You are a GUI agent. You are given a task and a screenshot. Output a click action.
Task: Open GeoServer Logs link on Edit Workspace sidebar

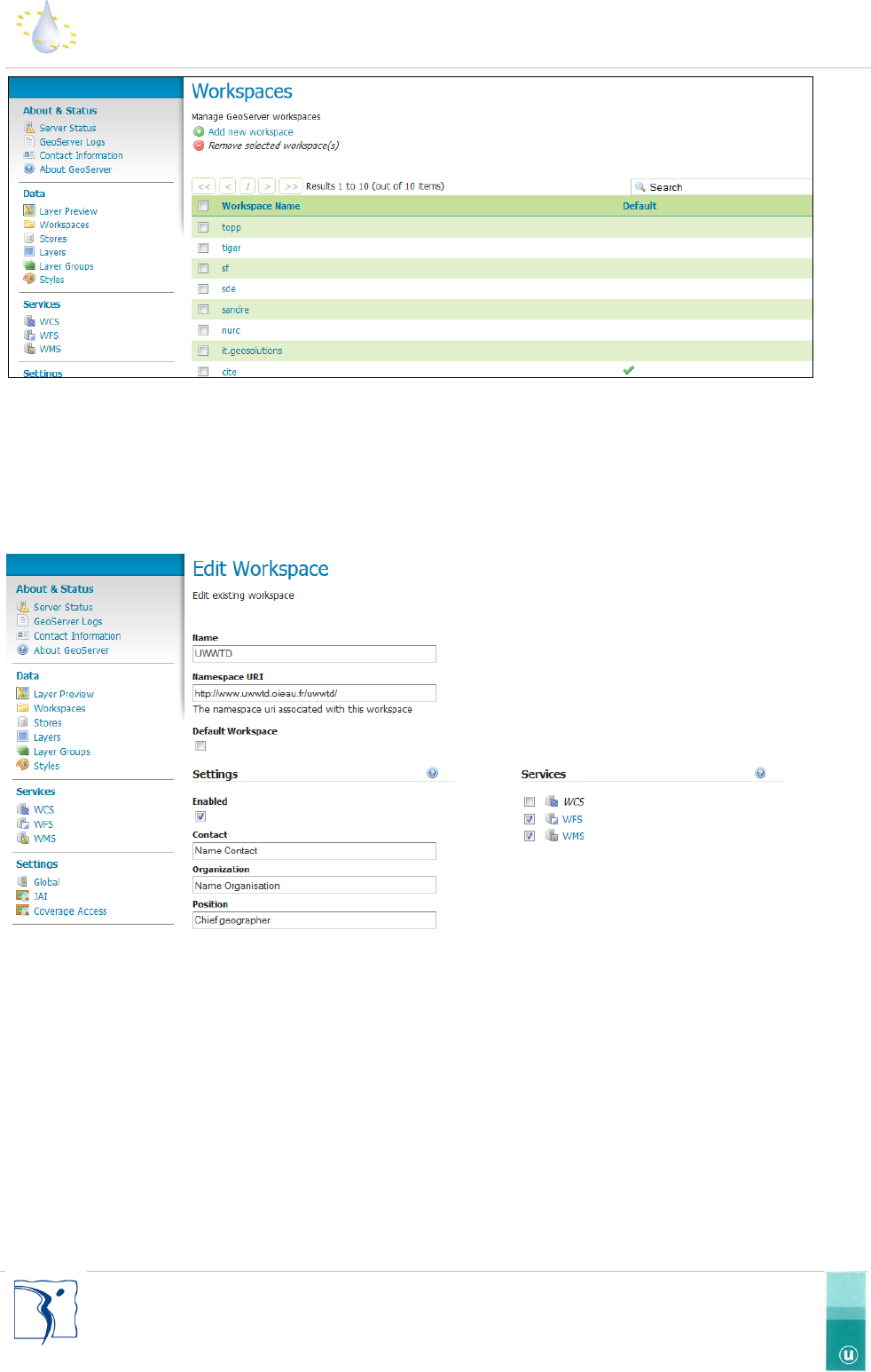click(68, 621)
